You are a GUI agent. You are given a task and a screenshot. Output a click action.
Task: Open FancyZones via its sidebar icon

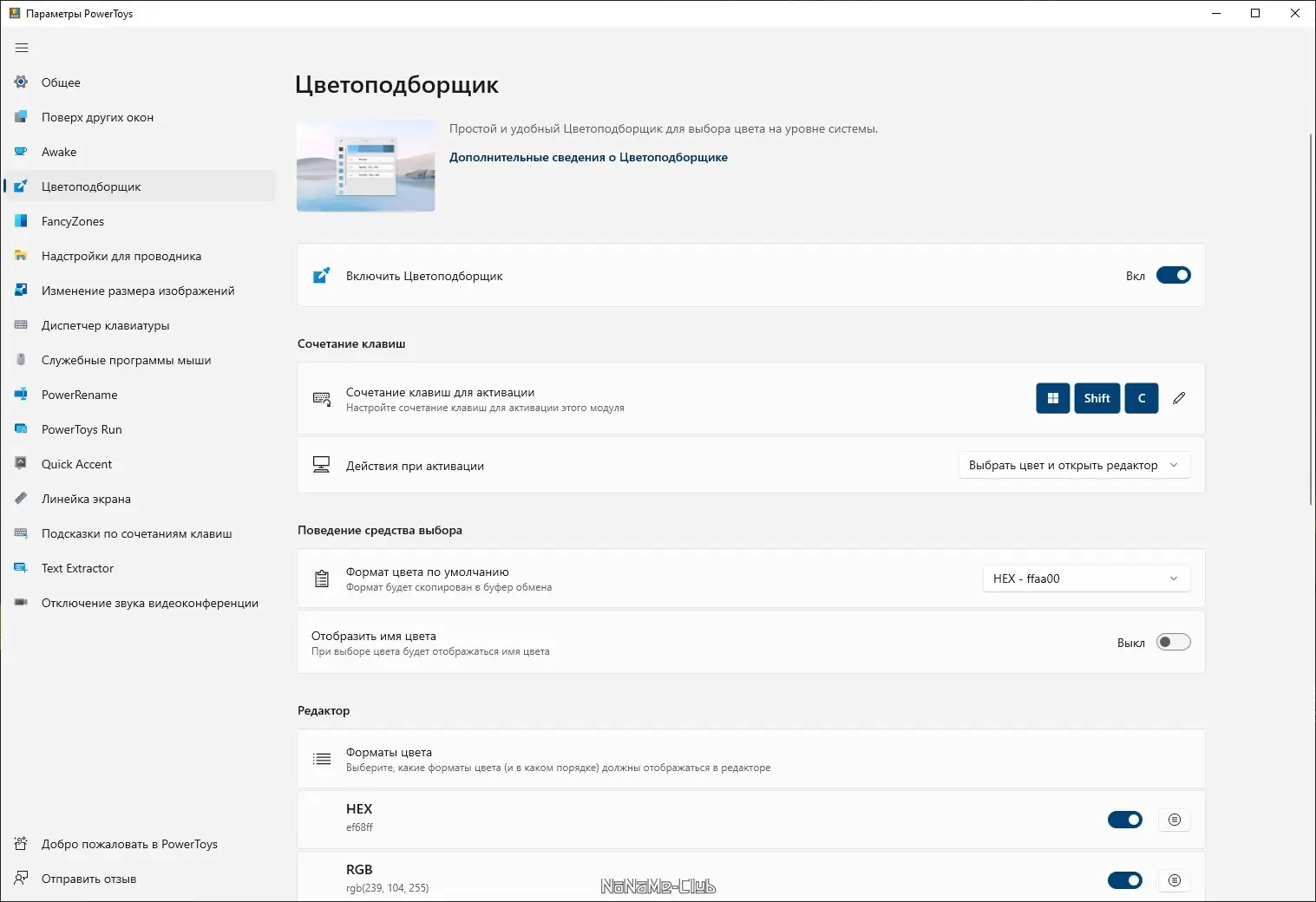(21, 221)
